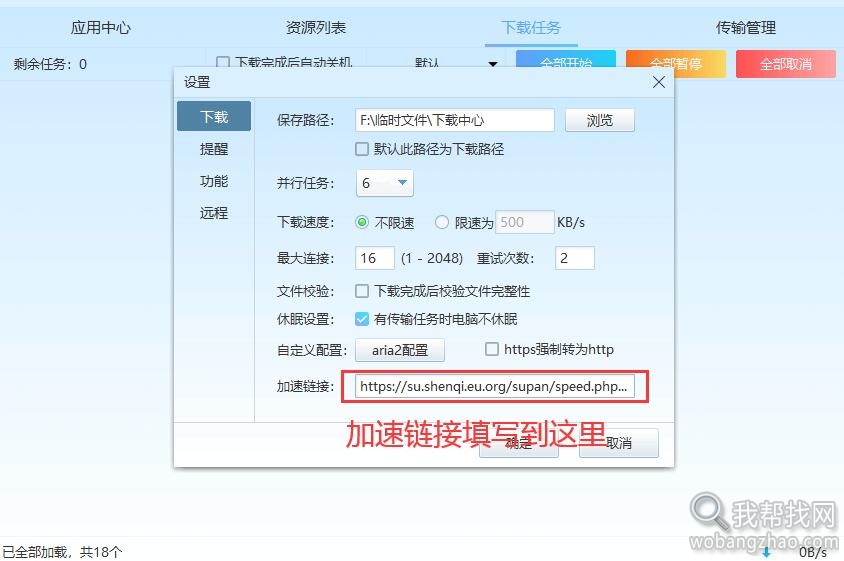The height and width of the screenshot is (561, 844).
Task: Open the 应用中心 tab
Action: click(x=101, y=27)
